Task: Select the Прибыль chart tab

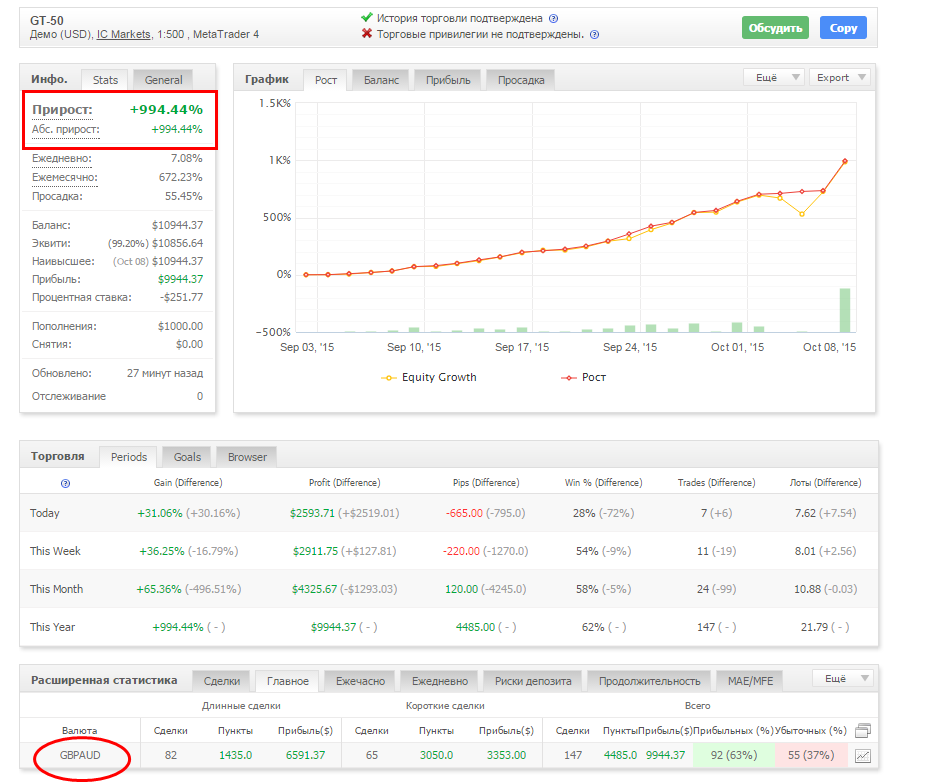Action: click(x=448, y=80)
